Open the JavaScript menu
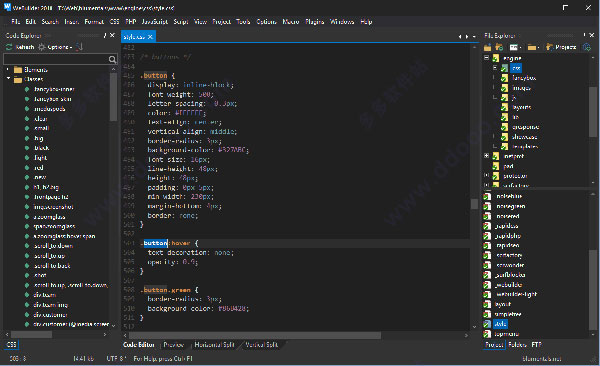Viewport: 600px width, 366px height. pyautogui.click(x=155, y=21)
